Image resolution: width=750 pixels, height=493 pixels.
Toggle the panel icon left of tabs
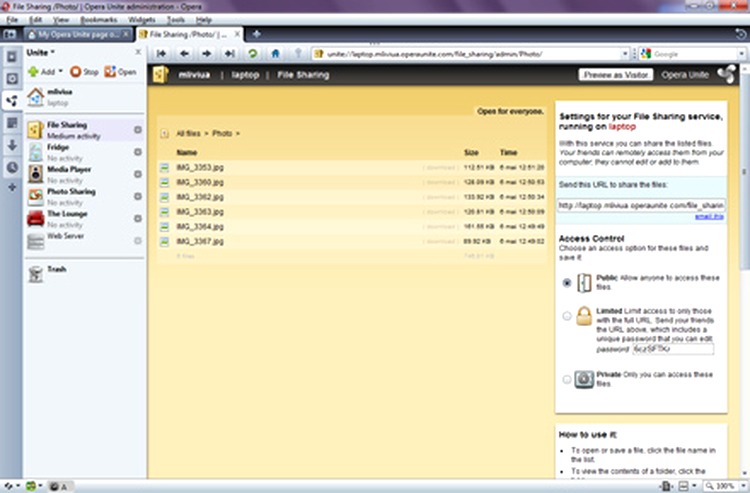(x=10, y=34)
